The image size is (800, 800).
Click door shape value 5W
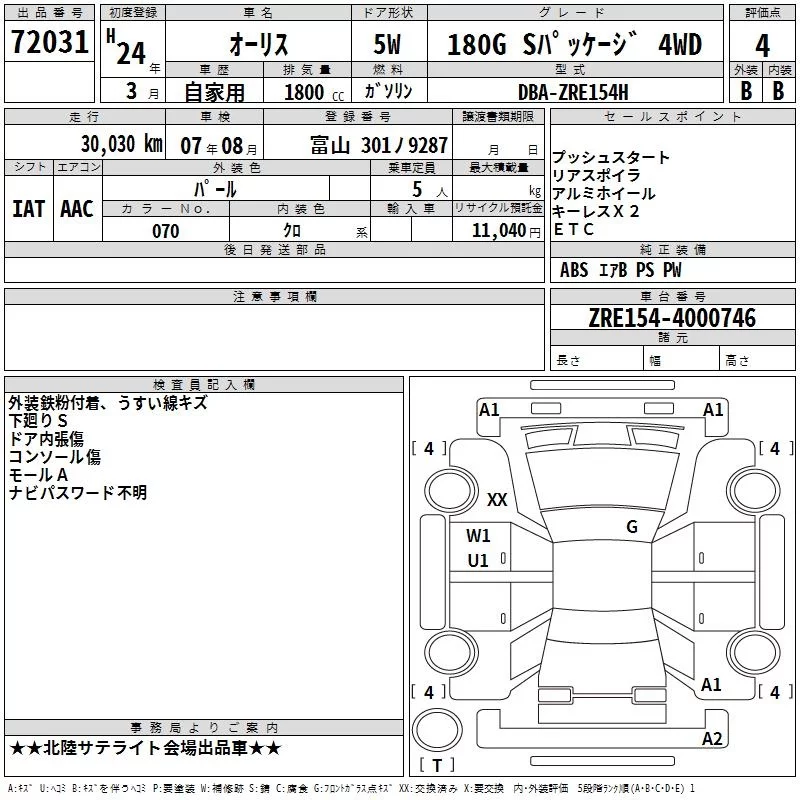[387, 44]
